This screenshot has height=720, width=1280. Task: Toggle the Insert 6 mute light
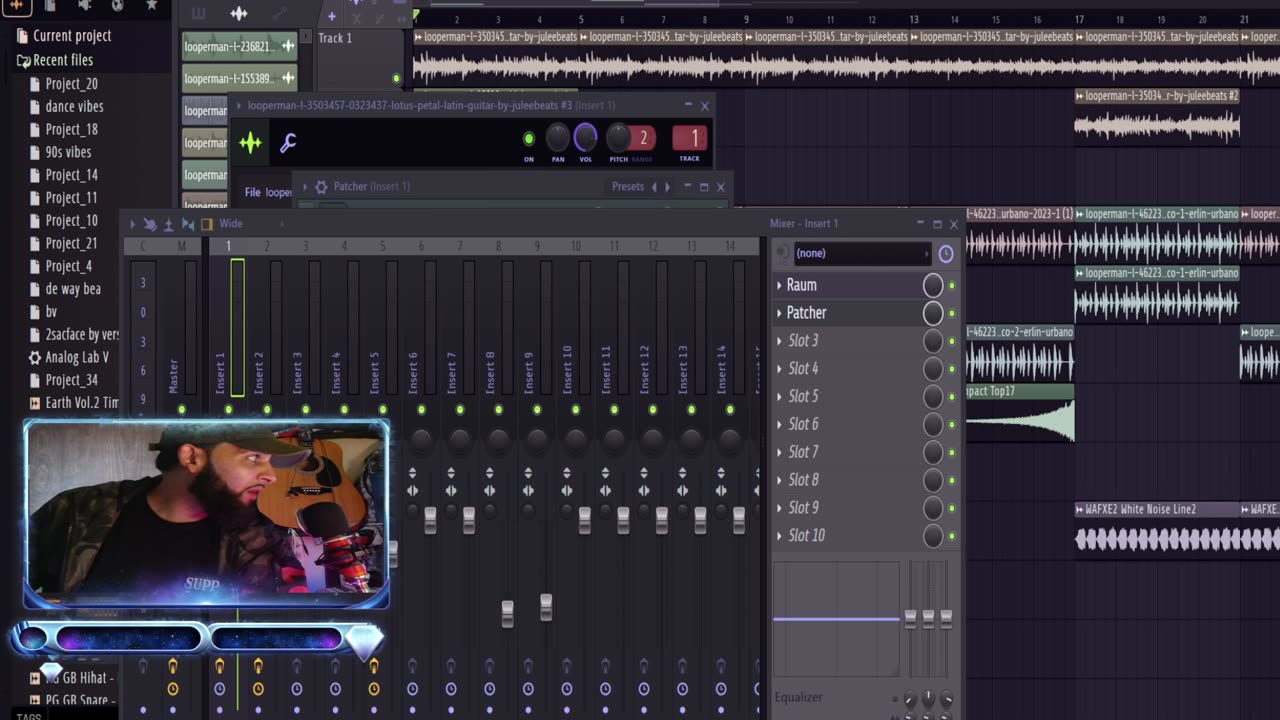tap(421, 410)
